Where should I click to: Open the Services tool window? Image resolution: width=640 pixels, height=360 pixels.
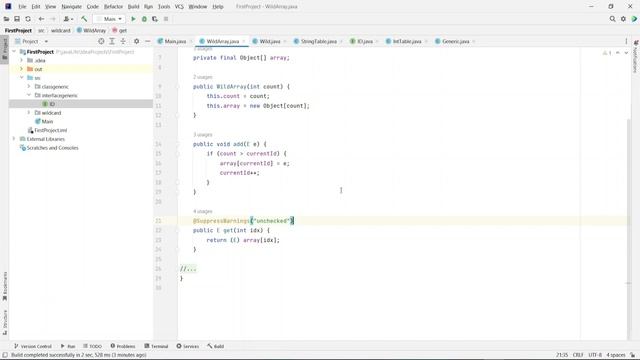point(187,346)
